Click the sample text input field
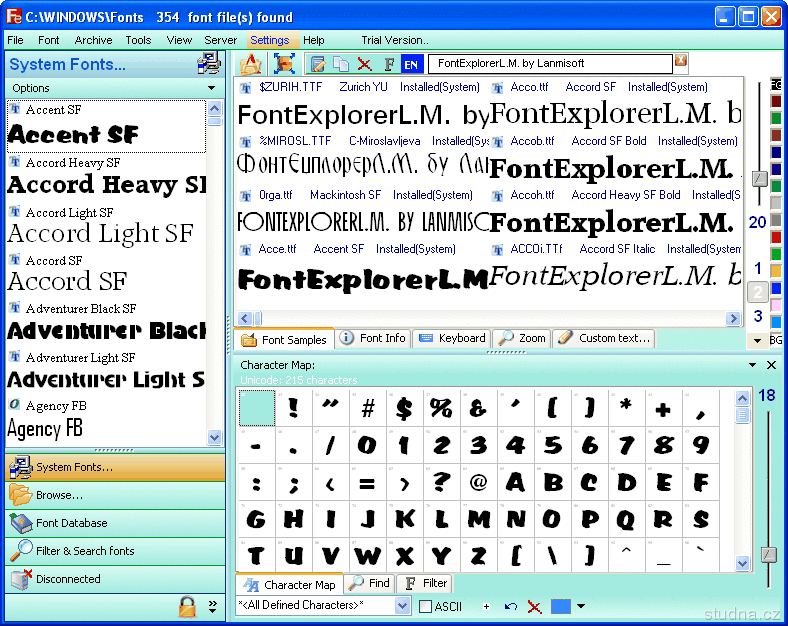Image resolution: width=788 pixels, height=626 pixels. (550, 64)
